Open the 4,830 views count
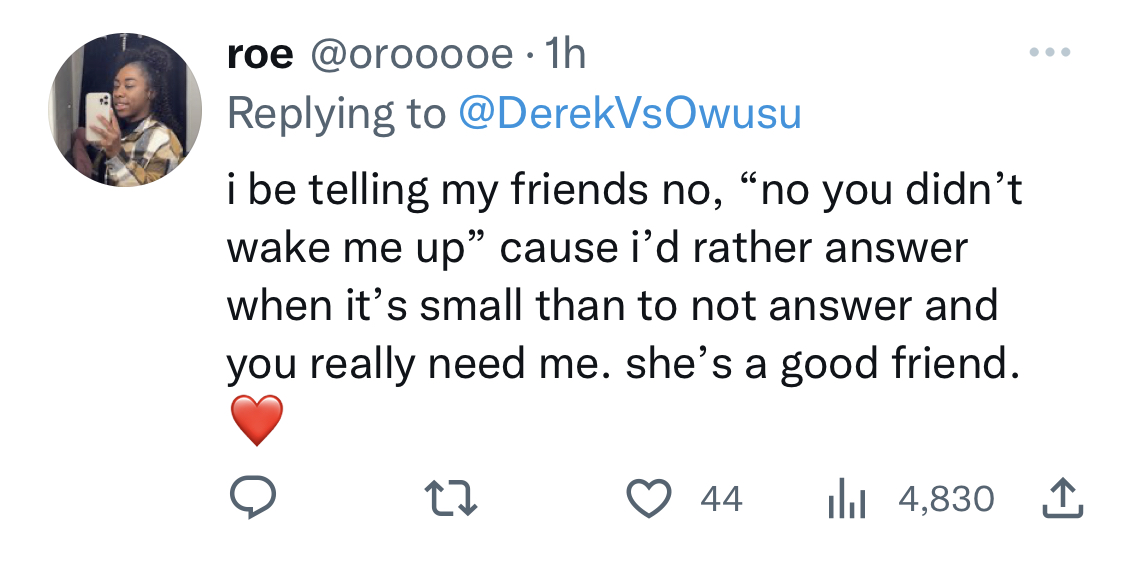Viewport: 1125px width, 561px height. click(x=946, y=499)
